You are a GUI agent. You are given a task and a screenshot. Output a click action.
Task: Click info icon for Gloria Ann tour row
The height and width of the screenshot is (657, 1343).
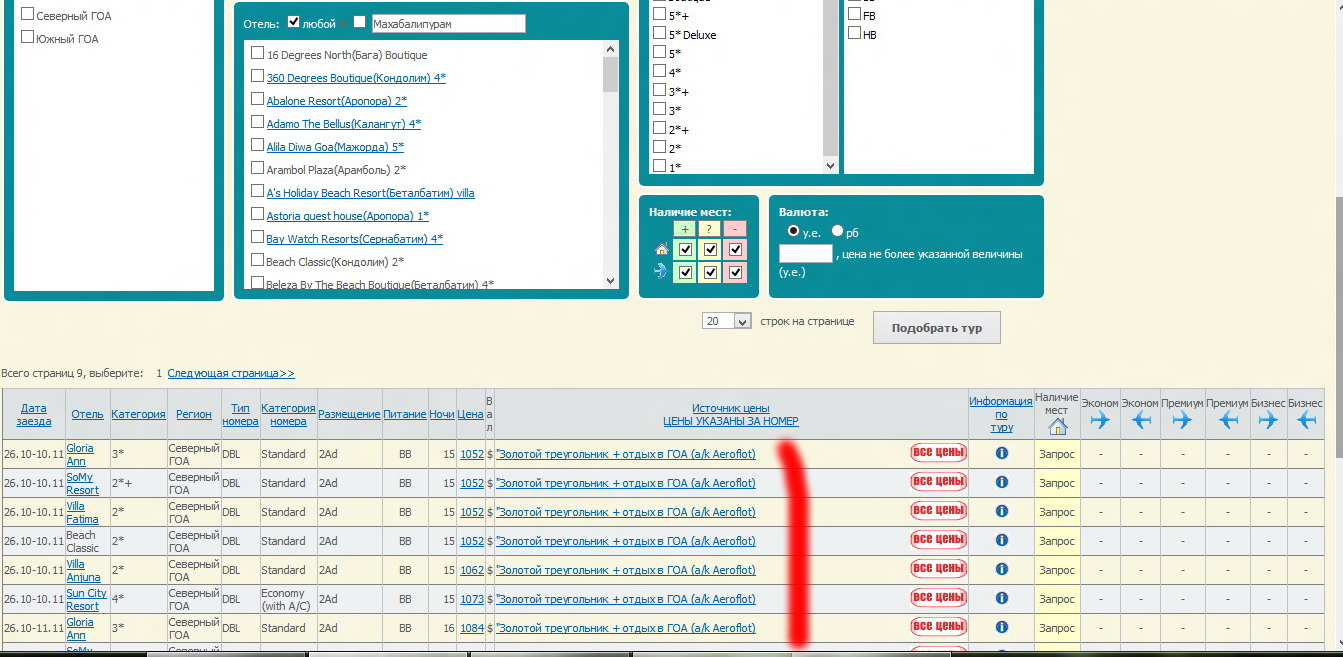(1001, 453)
